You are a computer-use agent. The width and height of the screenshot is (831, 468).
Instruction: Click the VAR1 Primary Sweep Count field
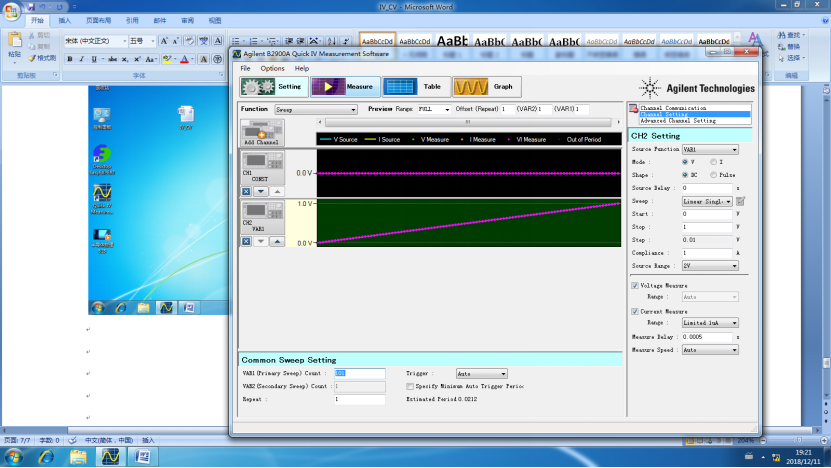[360, 374]
